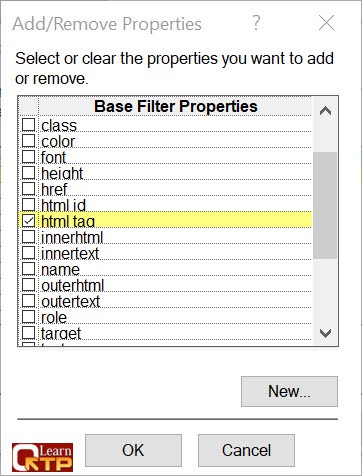Select the target property checkbox

pos(28,332)
